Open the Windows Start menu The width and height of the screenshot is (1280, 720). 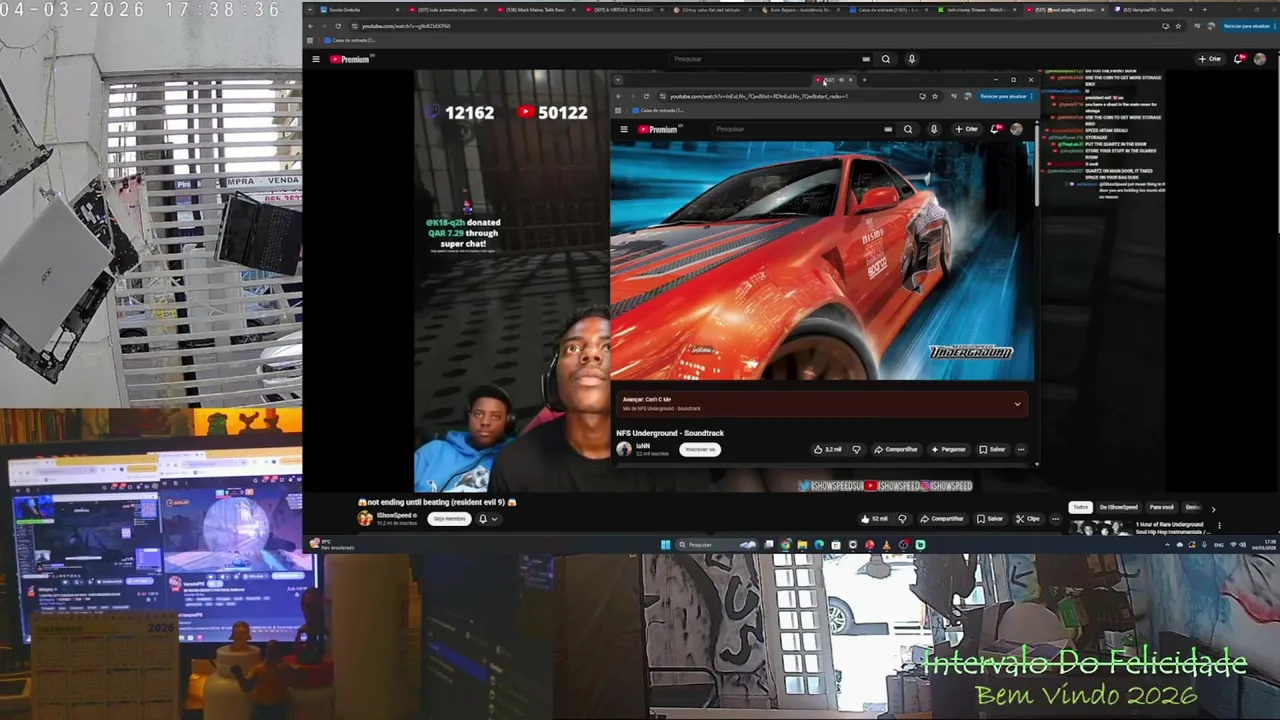click(665, 545)
